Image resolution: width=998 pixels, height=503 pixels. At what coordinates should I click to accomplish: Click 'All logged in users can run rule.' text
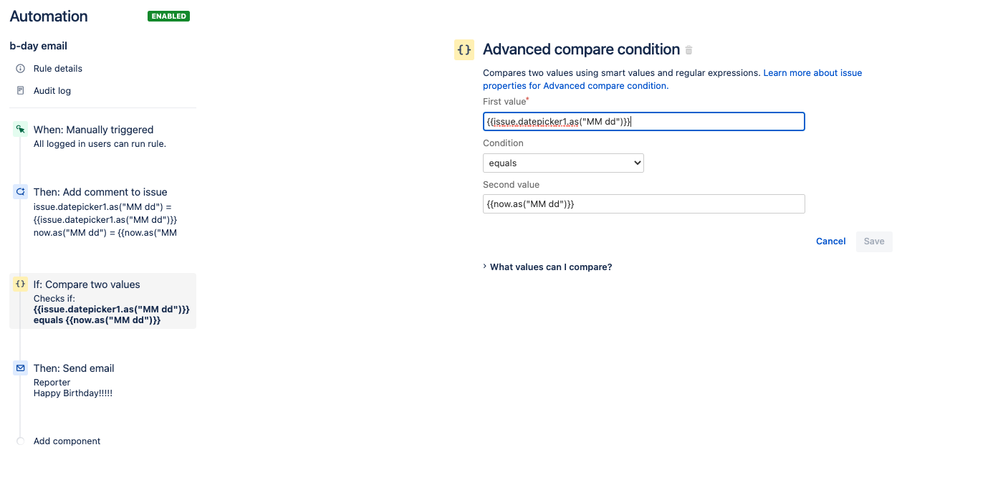pyautogui.click(x=100, y=144)
